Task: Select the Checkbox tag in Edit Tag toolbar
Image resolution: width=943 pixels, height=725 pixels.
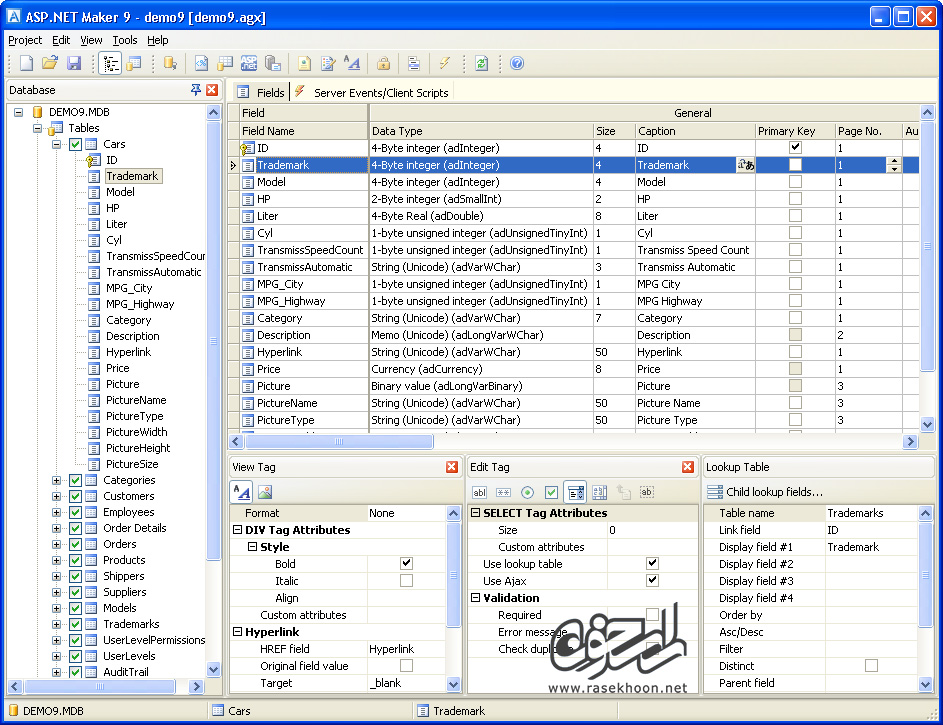Action: 551,490
